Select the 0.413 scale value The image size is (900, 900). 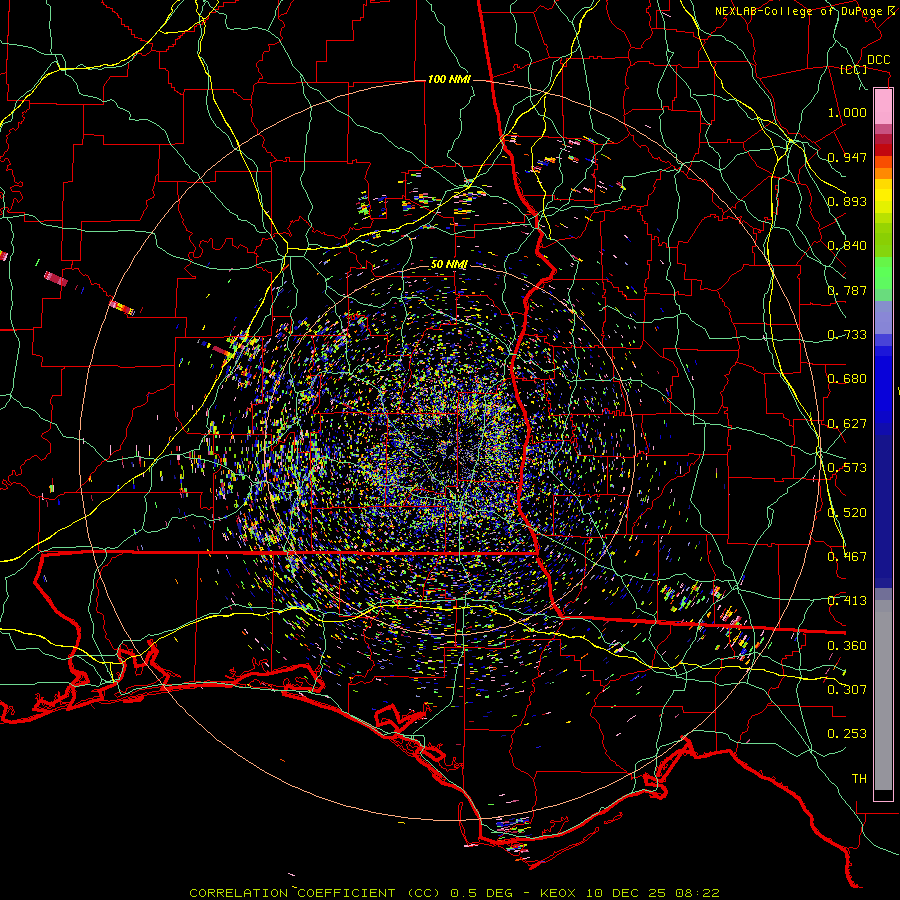point(847,601)
